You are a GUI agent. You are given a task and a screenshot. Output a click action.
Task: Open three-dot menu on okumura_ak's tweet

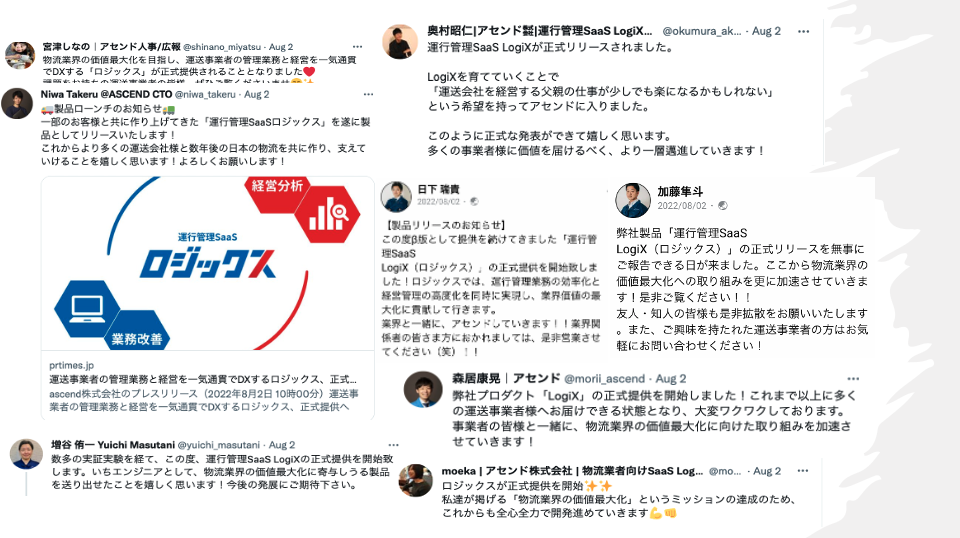click(803, 31)
